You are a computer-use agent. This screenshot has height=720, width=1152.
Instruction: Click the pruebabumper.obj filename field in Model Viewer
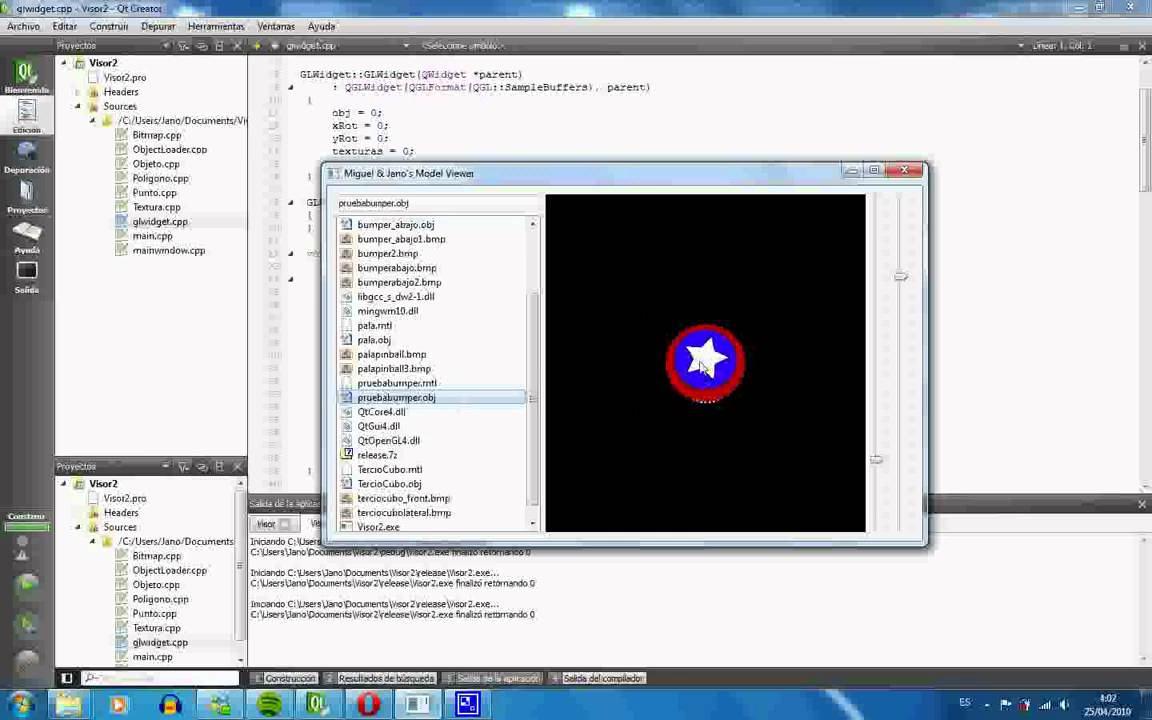[437, 203]
